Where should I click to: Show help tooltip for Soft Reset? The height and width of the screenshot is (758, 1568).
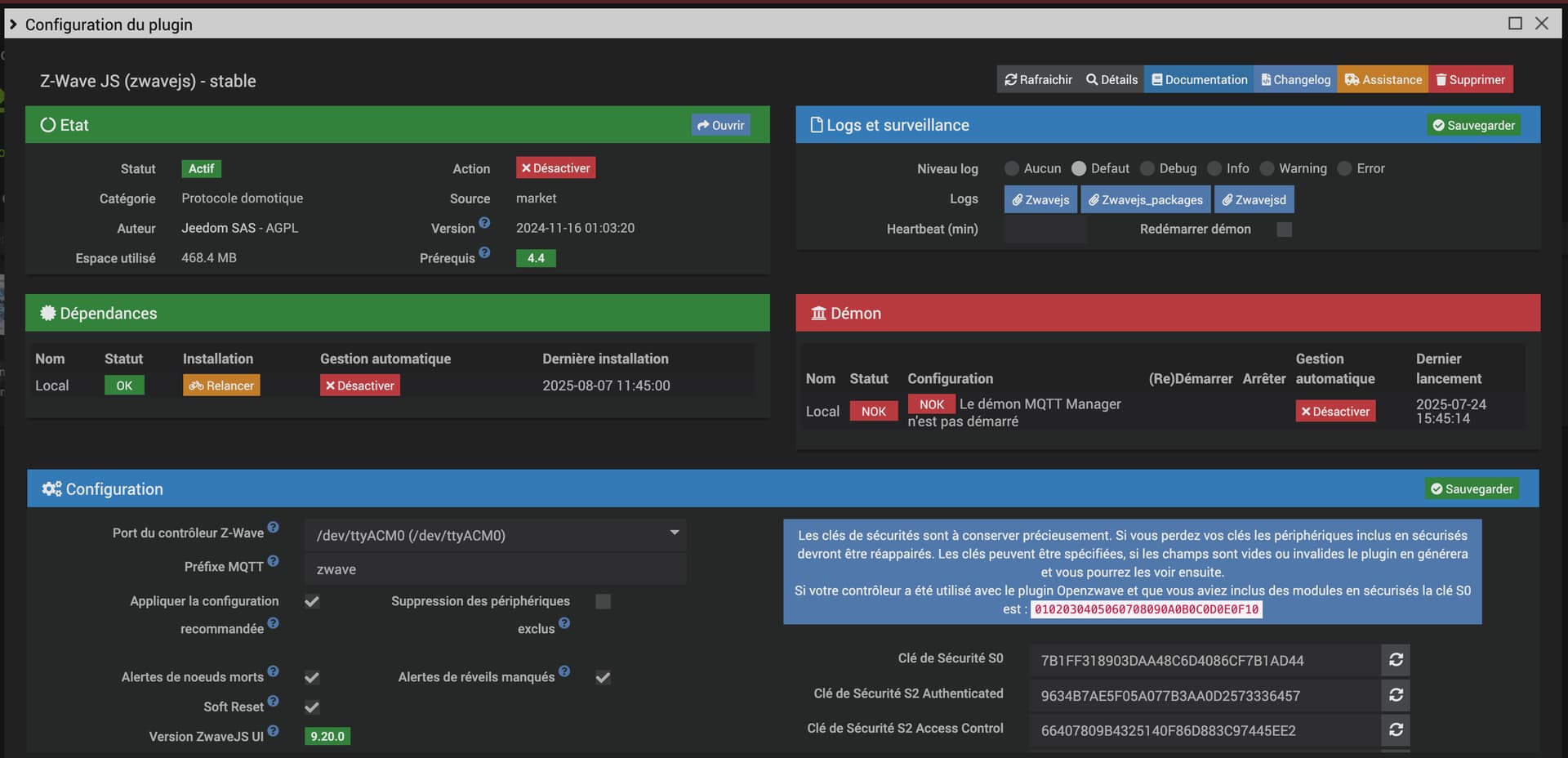tap(273, 702)
